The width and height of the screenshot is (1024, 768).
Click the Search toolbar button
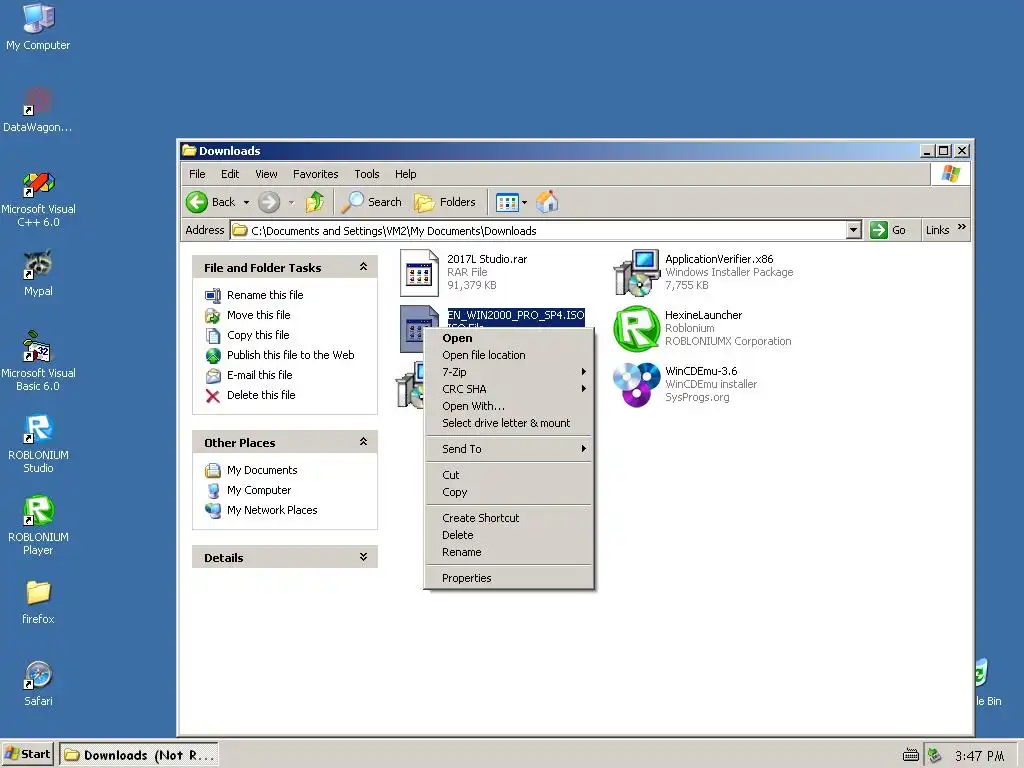click(x=372, y=202)
